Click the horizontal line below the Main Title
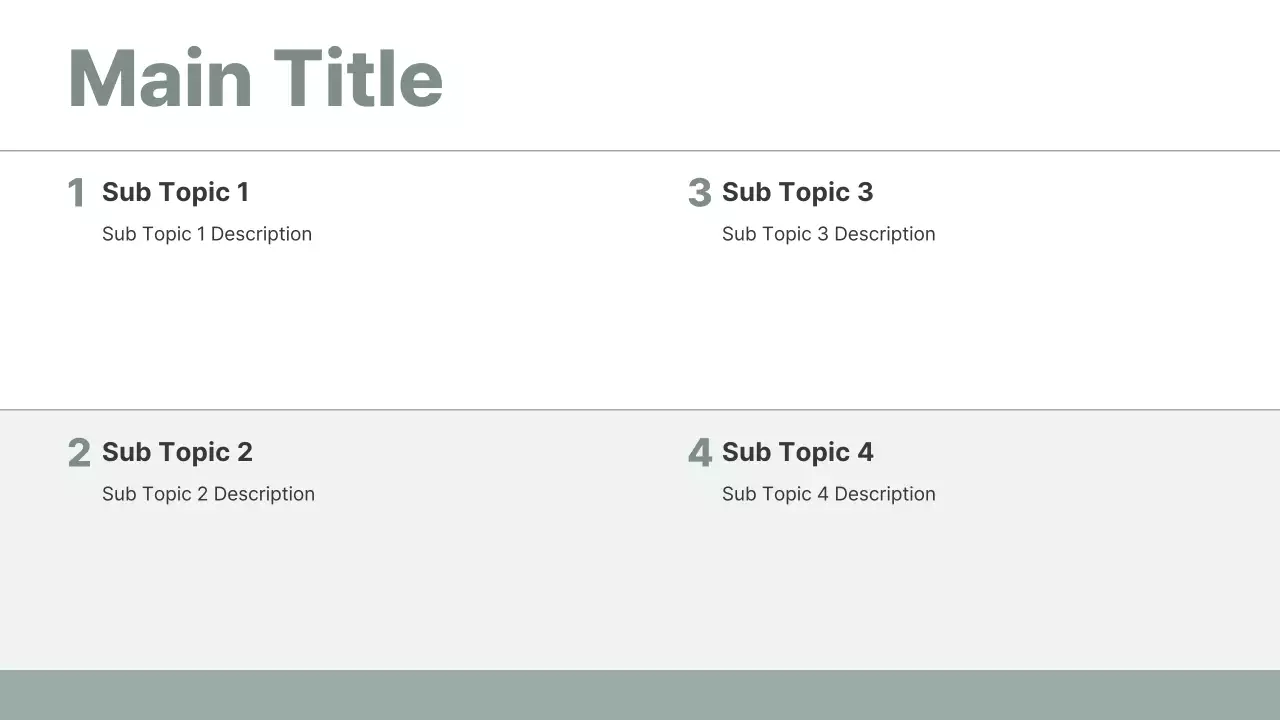1280x720 pixels. (640, 151)
